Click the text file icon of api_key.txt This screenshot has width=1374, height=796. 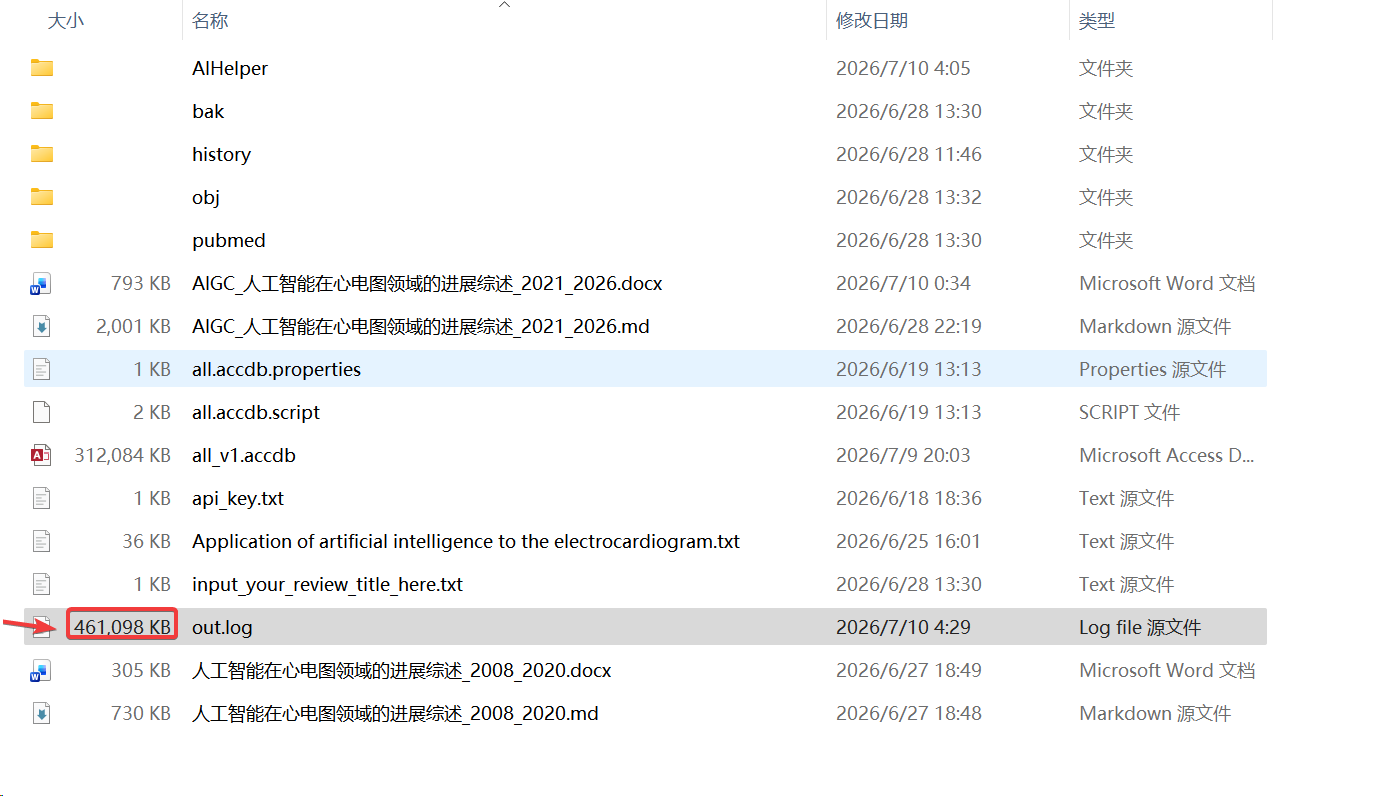pyautogui.click(x=41, y=498)
